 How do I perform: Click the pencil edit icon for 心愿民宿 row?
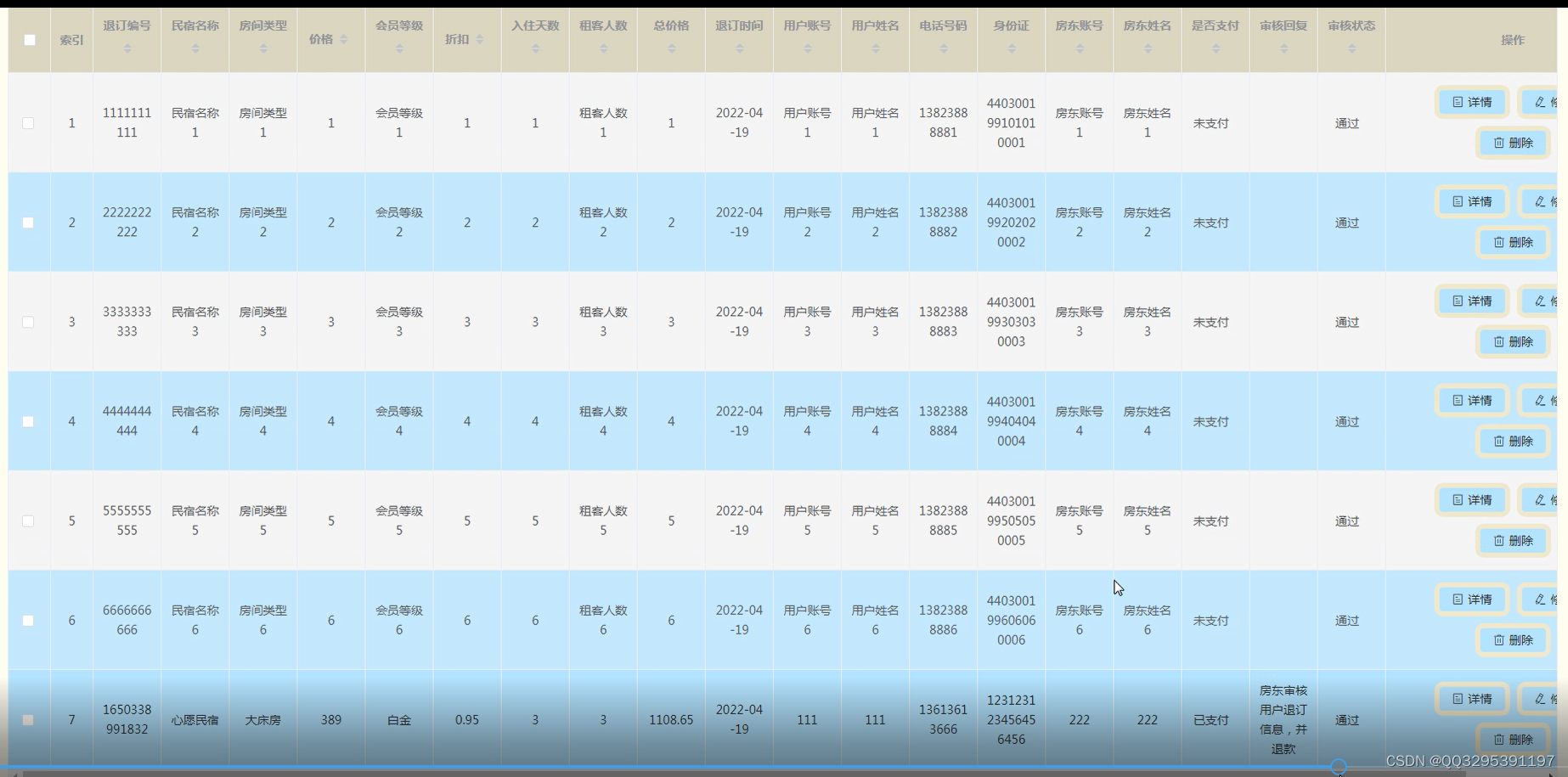point(1540,699)
